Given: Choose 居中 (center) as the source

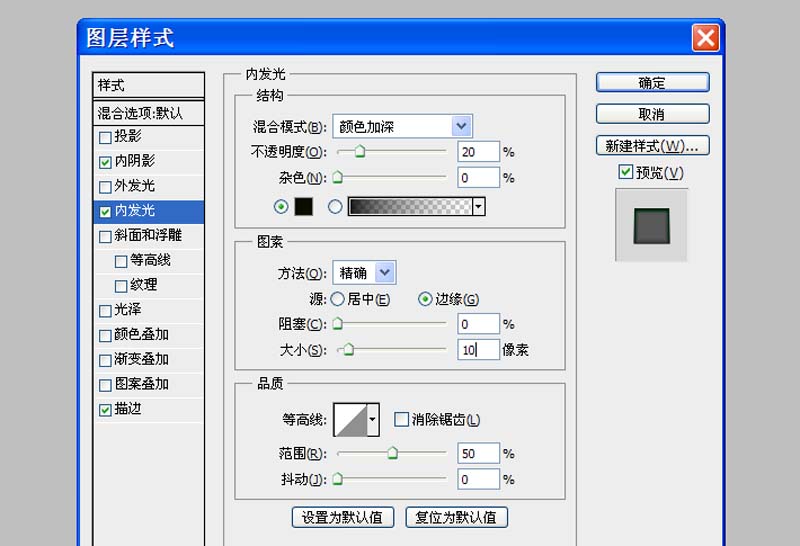Looking at the screenshot, I should point(338,299).
